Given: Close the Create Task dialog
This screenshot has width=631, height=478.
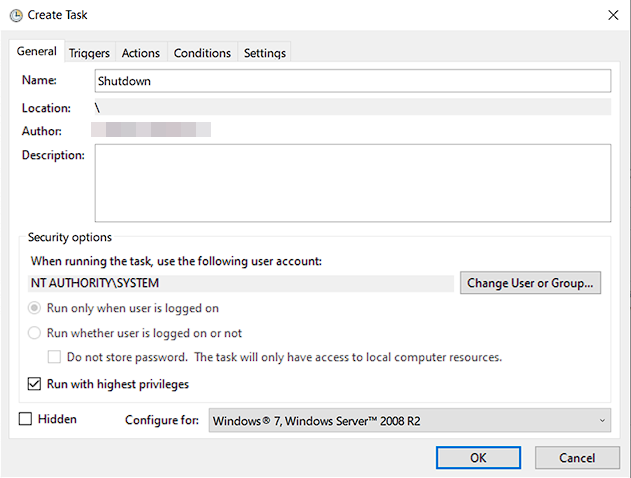Looking at the screenshot, I should [x=612, y=15].
